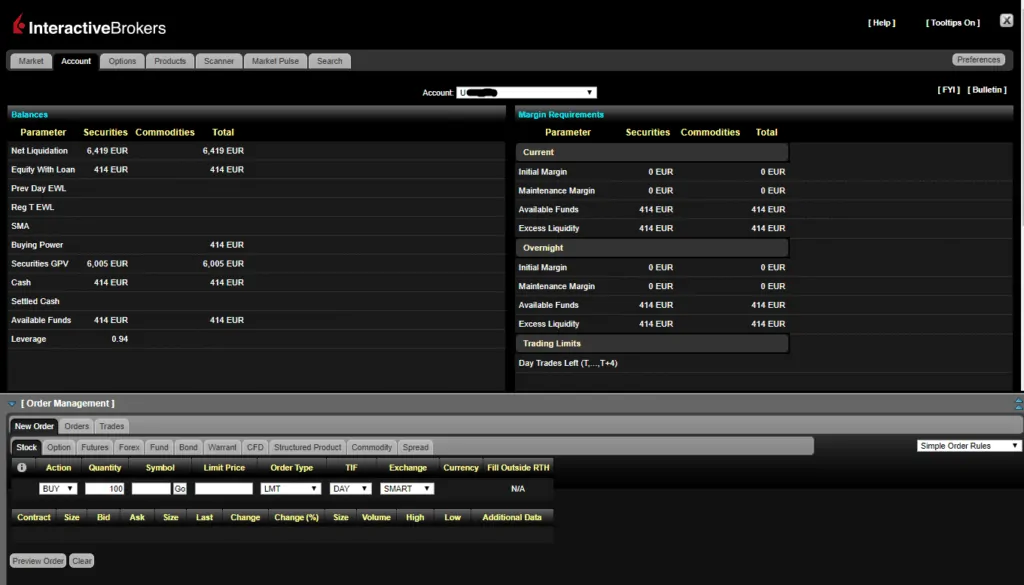The height and width of the screenshot is (585, 1024).
Task: Select the Fund instrument tab
Action: [159, 447]
